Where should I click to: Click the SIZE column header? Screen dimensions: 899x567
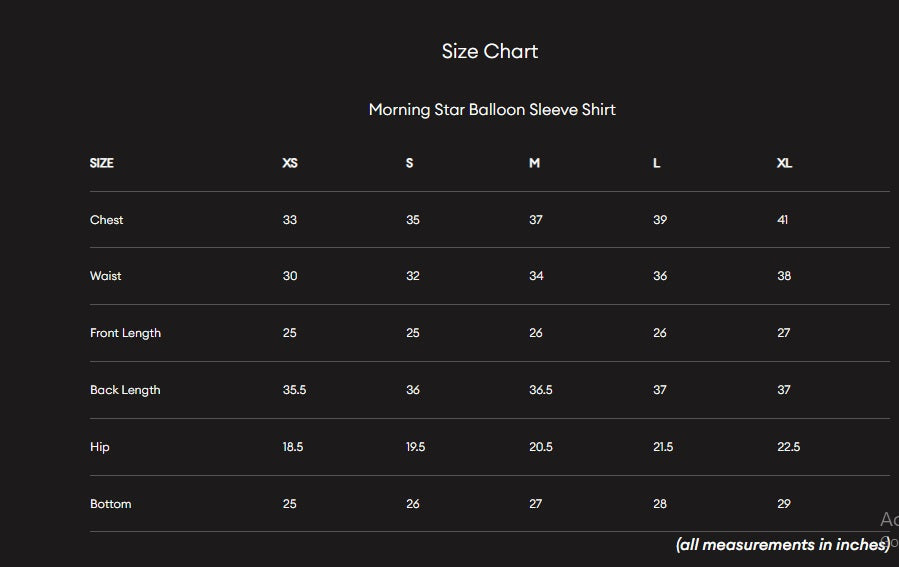102,163
